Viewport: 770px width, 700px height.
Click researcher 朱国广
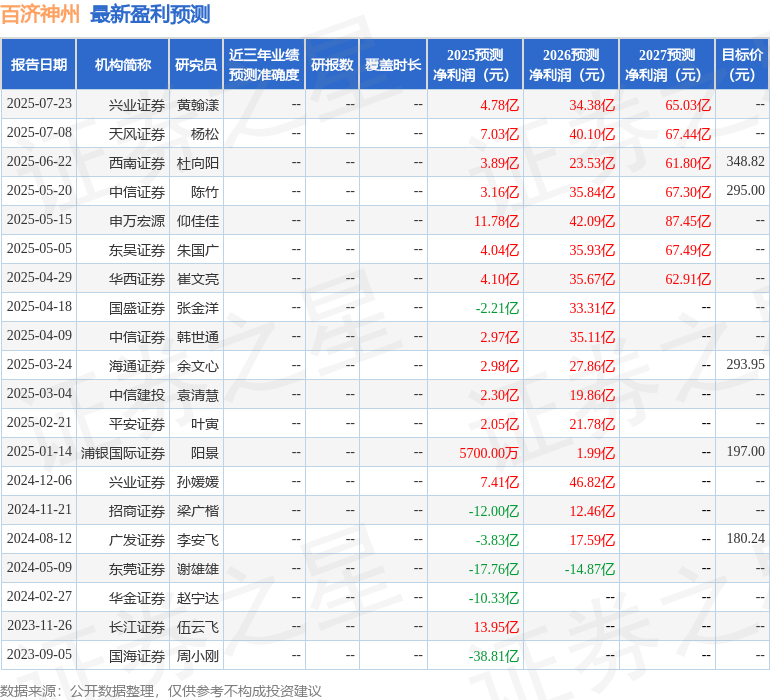(198, 250)
